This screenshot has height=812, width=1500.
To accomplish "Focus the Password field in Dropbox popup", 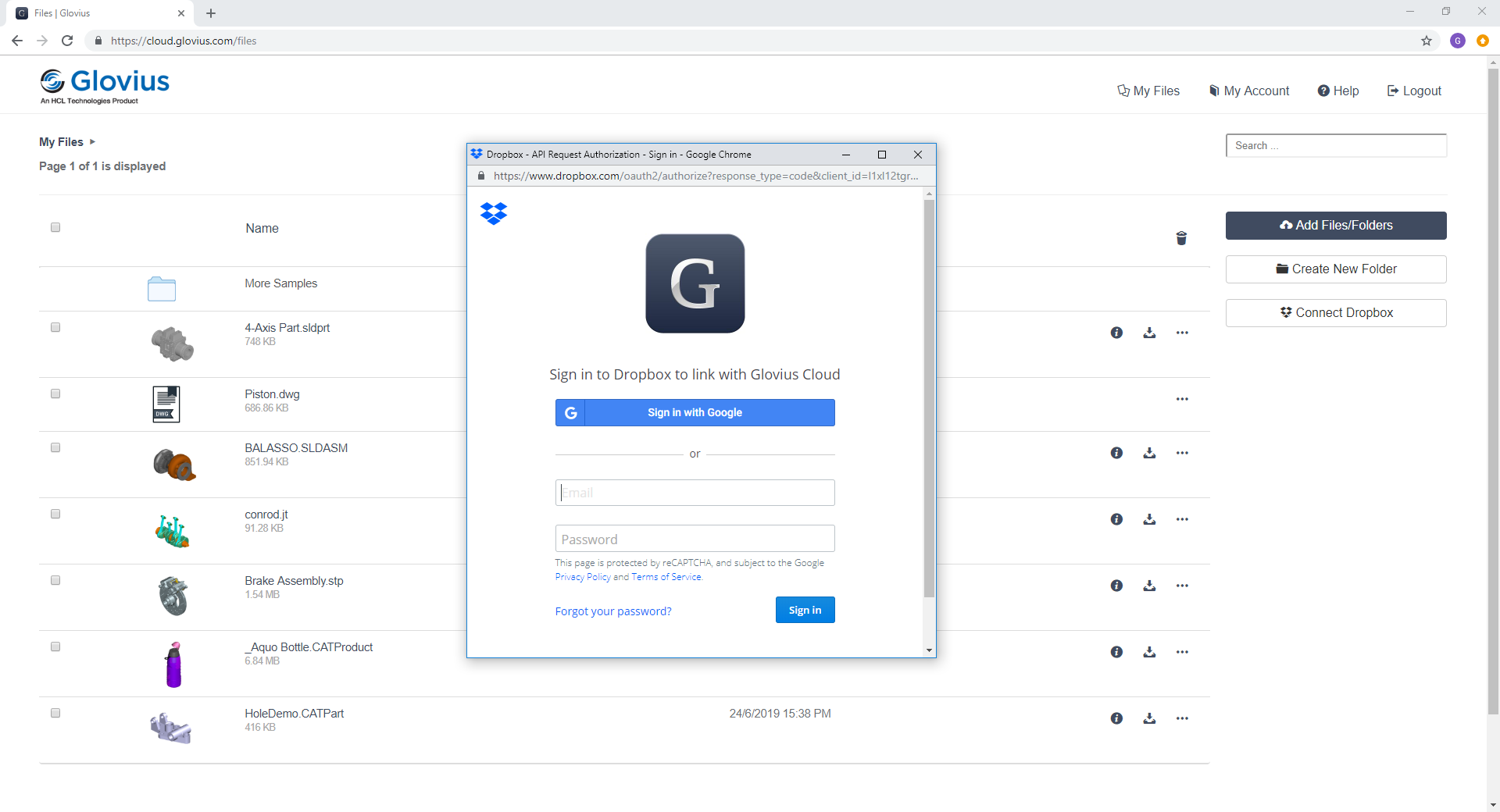I will [x=695, y=539].
